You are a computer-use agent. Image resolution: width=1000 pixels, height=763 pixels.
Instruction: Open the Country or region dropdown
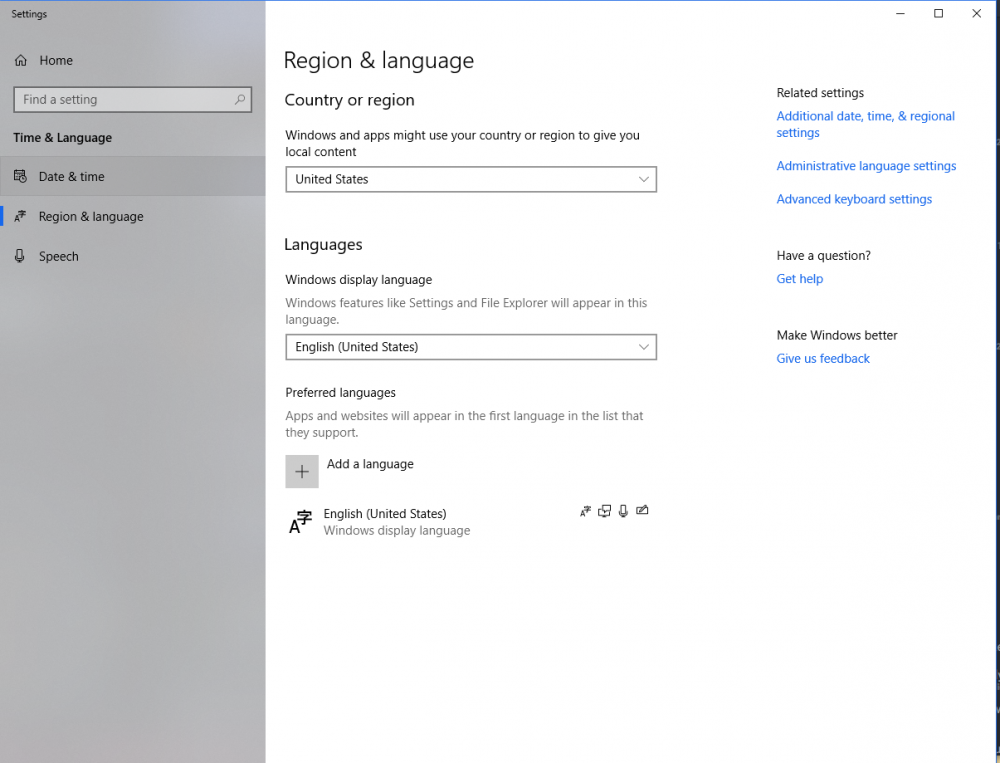coord(471,179)
